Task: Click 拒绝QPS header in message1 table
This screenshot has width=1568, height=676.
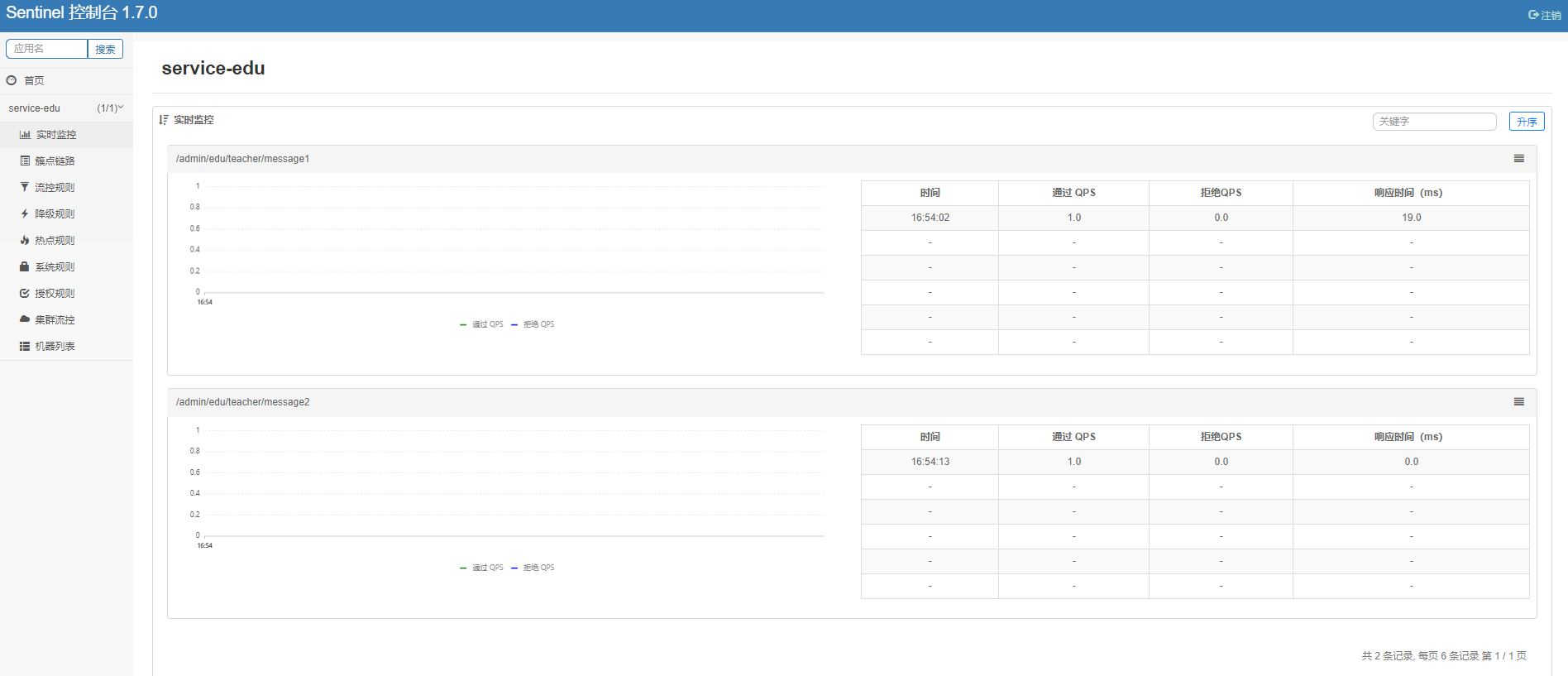Action: coord(1221,193)
